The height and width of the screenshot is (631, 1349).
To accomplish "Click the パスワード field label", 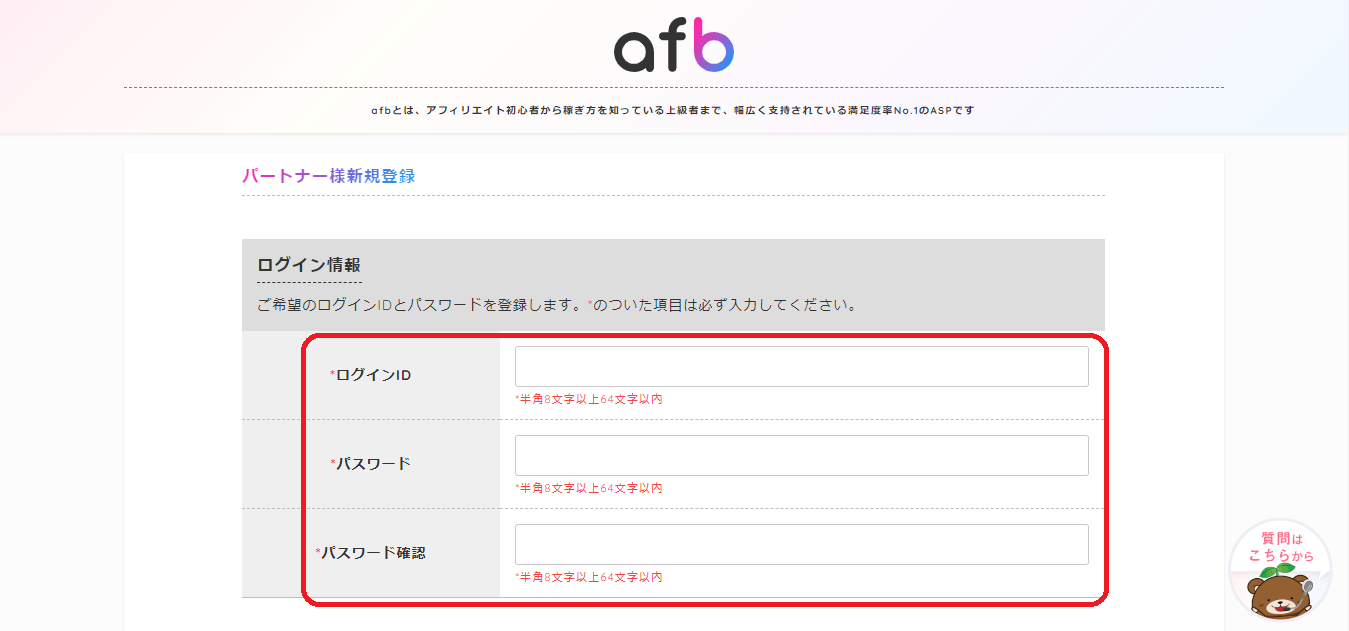I will point(370,464).
